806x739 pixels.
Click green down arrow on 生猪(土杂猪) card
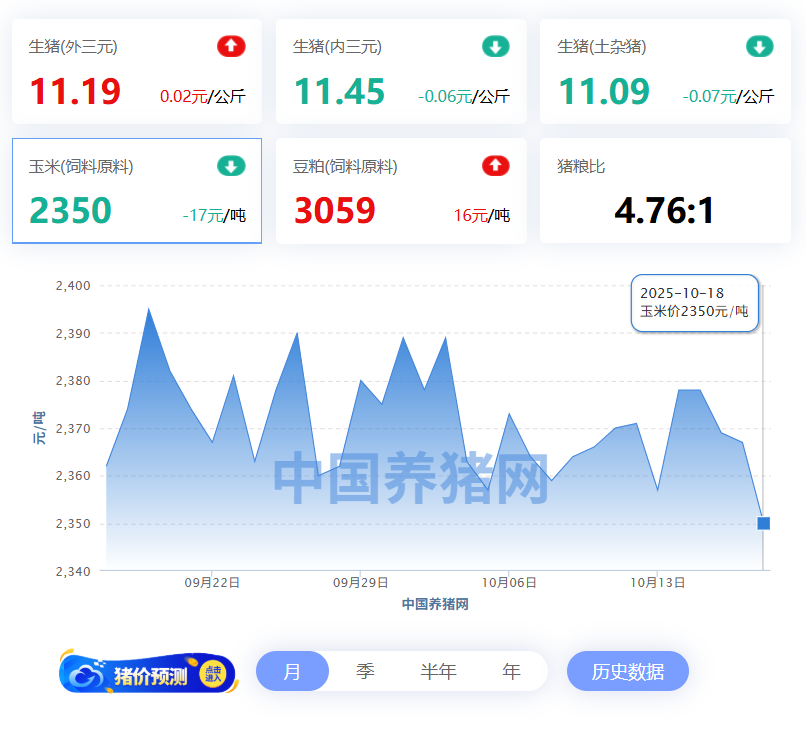click(759, 46)
